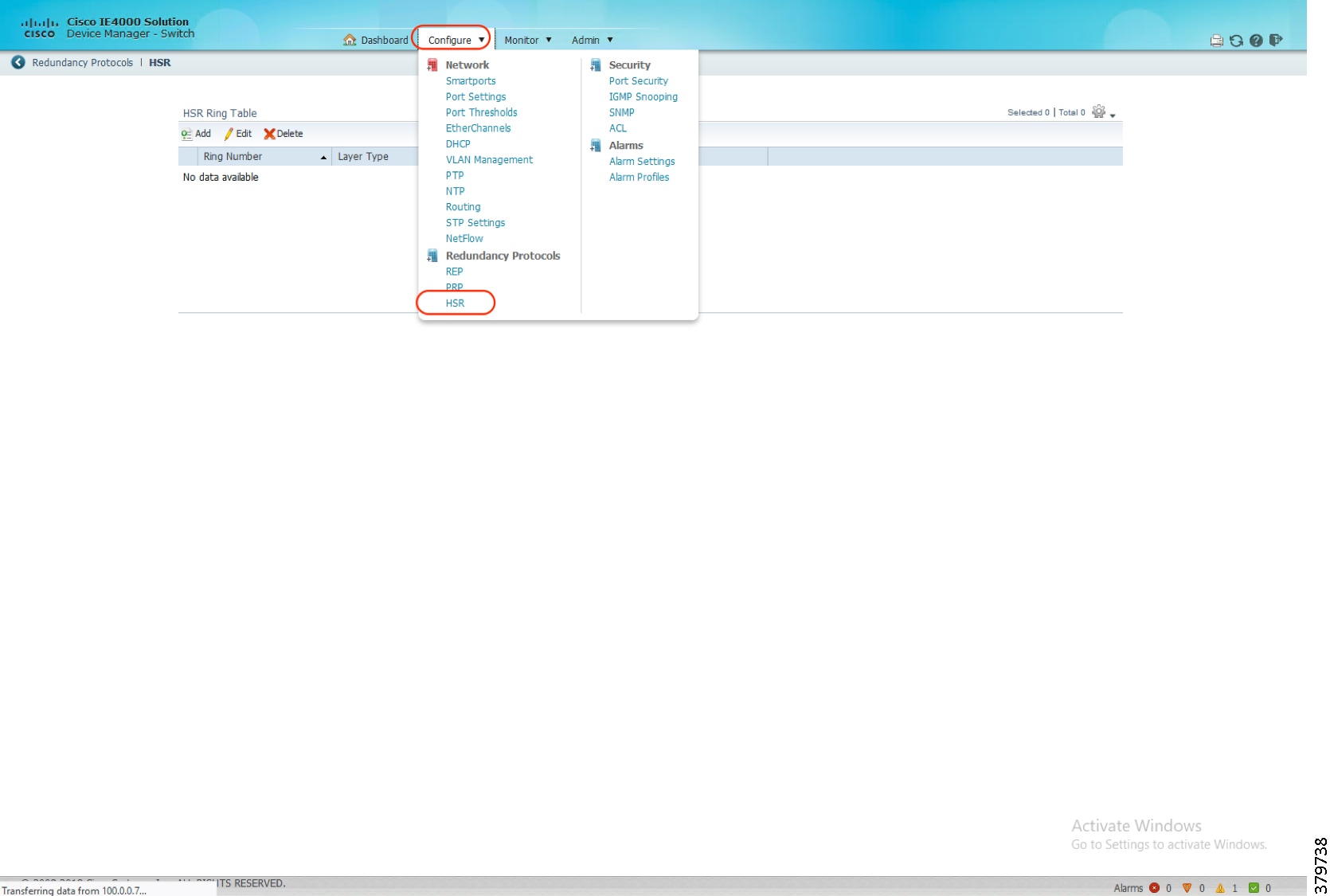The height and width of the screenshot is (896, 1330).
Task: Toggle sort arrow on Ring Number column
Action: [323, 157]
